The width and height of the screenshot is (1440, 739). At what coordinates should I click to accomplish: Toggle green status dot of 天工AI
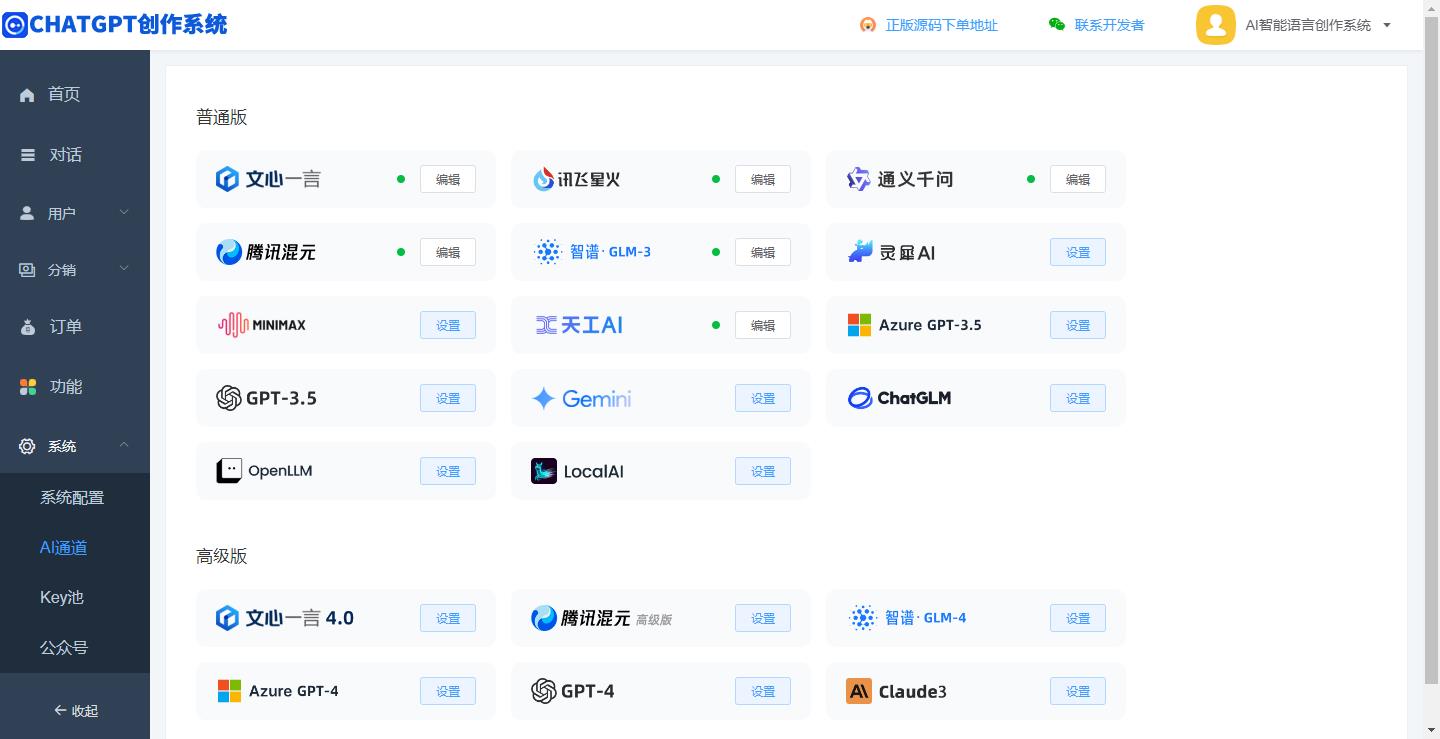pyautogui.click(x=716, y=325)
